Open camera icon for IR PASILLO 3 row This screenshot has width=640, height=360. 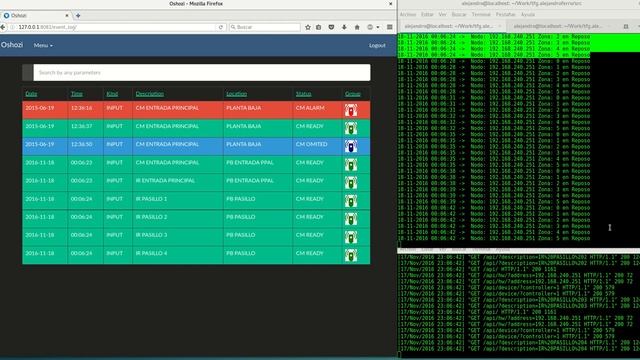pos(351,237)
